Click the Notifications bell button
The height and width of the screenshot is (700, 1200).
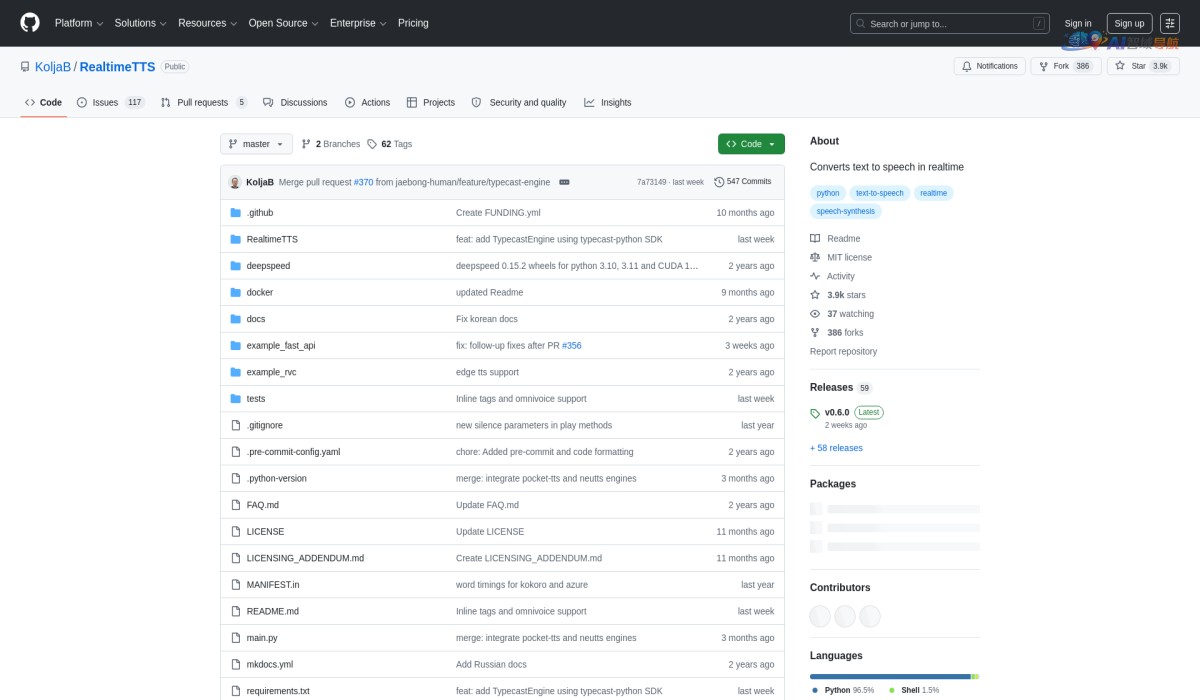989,66
